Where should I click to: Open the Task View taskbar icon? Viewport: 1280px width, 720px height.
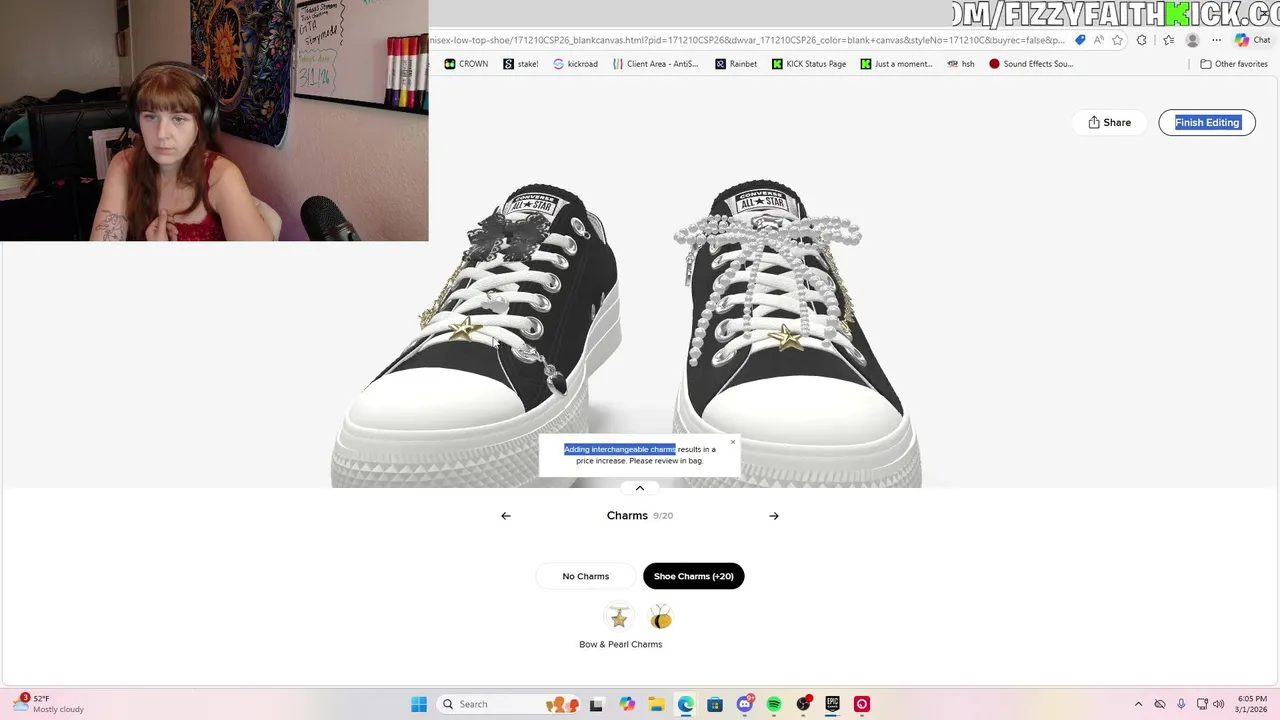[597, 704]
